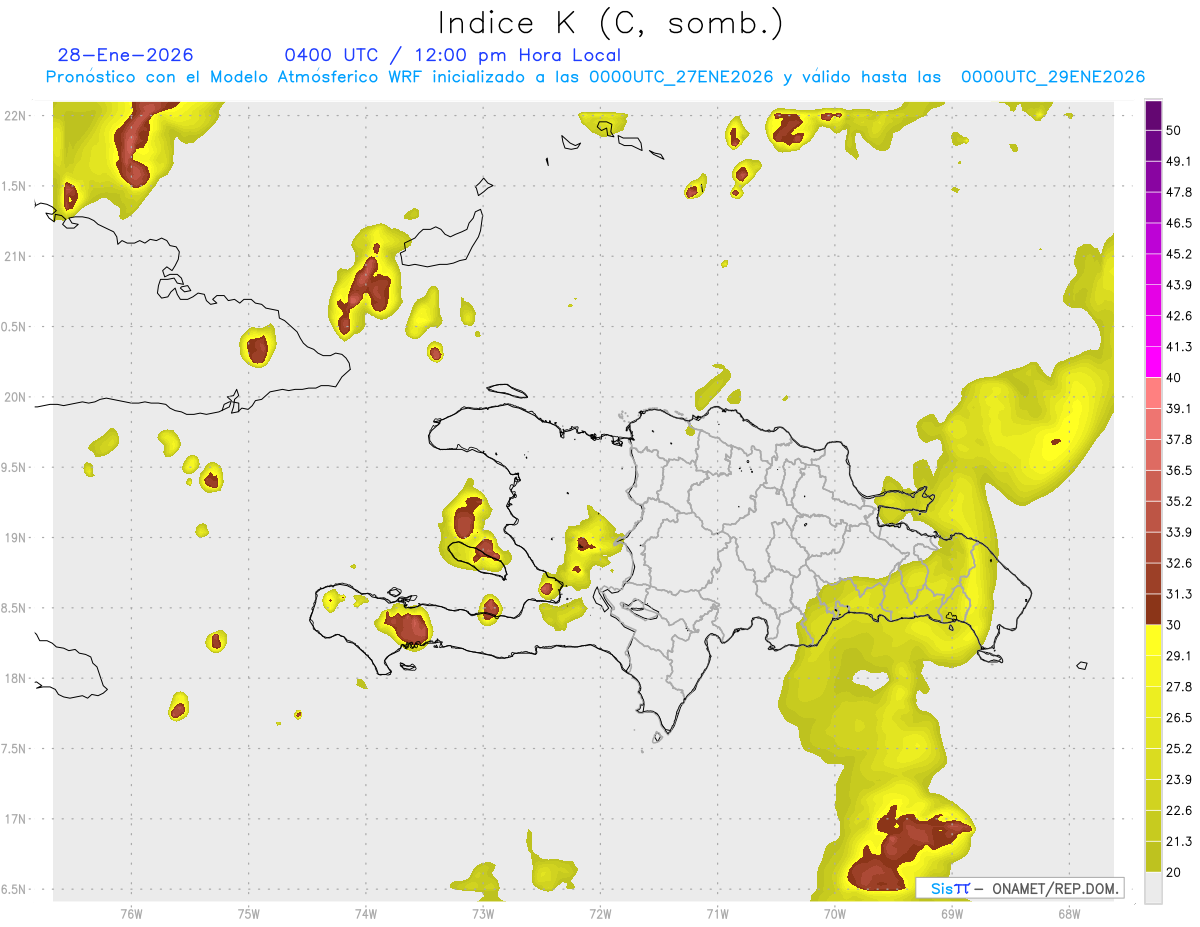Select the magenta swatch between 40 and 41.3
This screenshot has width=1200, height=927.
tap(1153, 362)
